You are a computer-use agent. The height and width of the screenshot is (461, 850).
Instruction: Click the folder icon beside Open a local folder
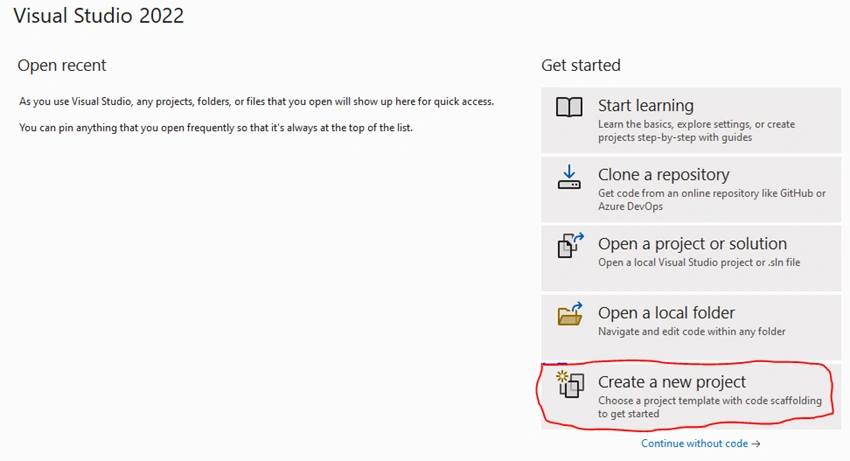tap(570, 313)
